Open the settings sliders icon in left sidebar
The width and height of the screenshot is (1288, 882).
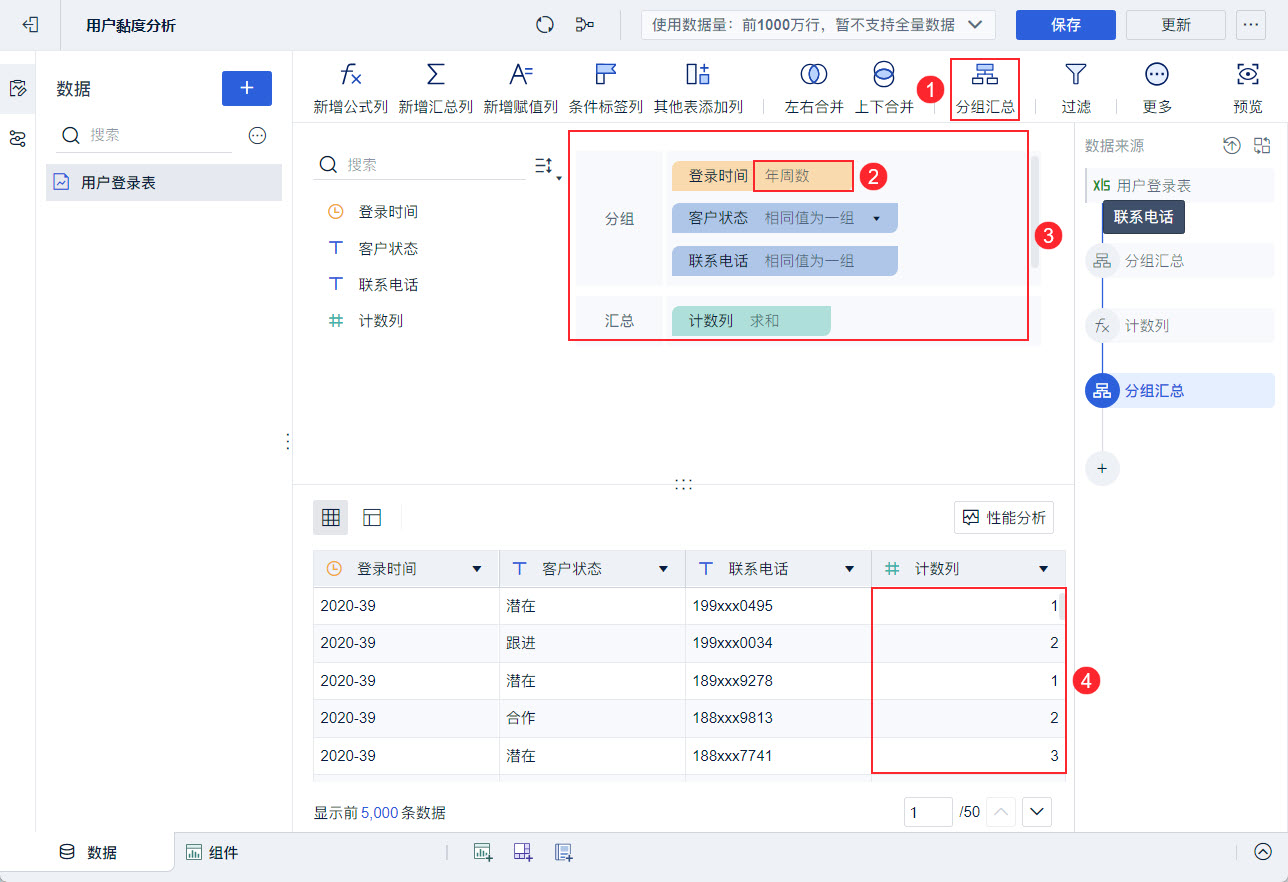point(17,138)
